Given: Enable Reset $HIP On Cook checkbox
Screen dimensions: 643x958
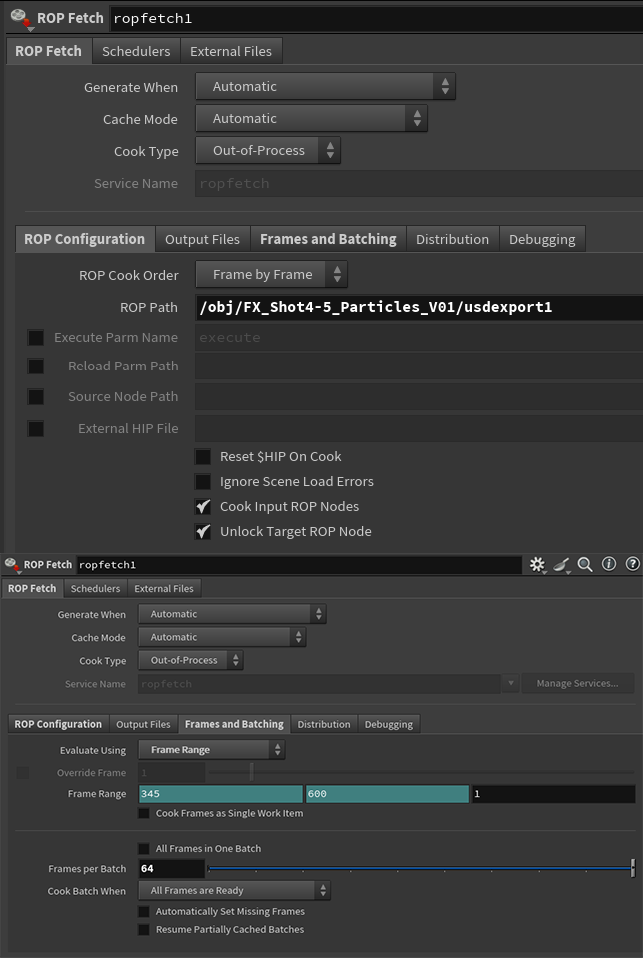Looking at the screenshot, I should click(x=203, y=457).
